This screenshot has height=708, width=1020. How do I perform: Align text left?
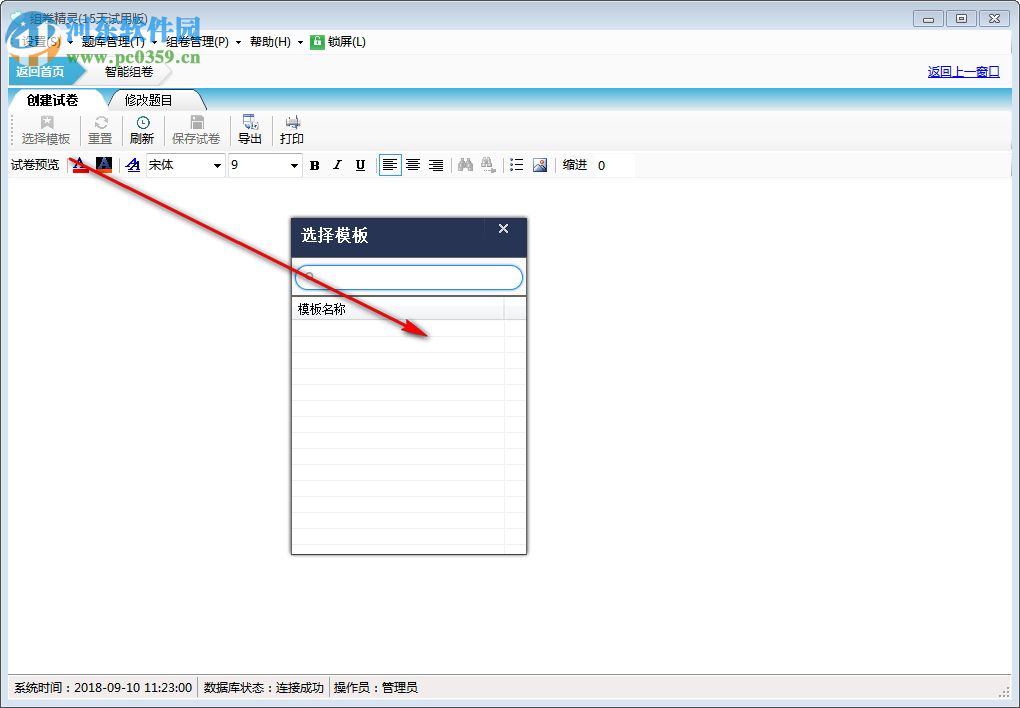click(x=390, y=165)
